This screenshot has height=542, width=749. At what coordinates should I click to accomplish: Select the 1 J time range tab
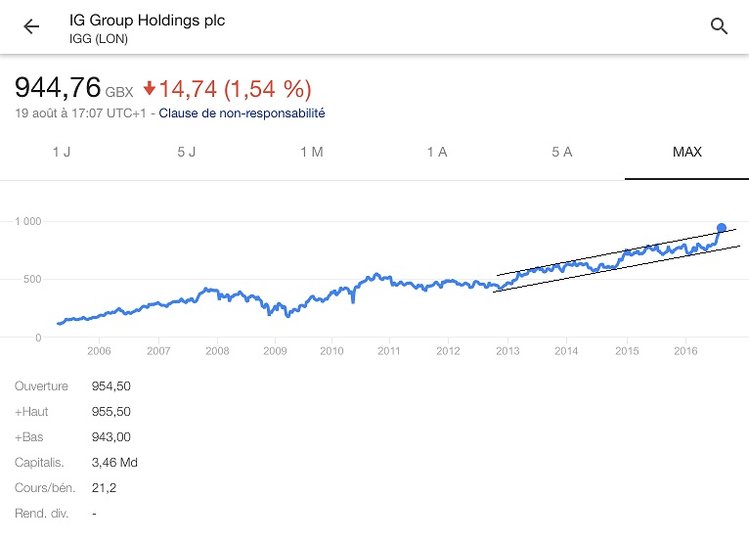click(62, 152)
